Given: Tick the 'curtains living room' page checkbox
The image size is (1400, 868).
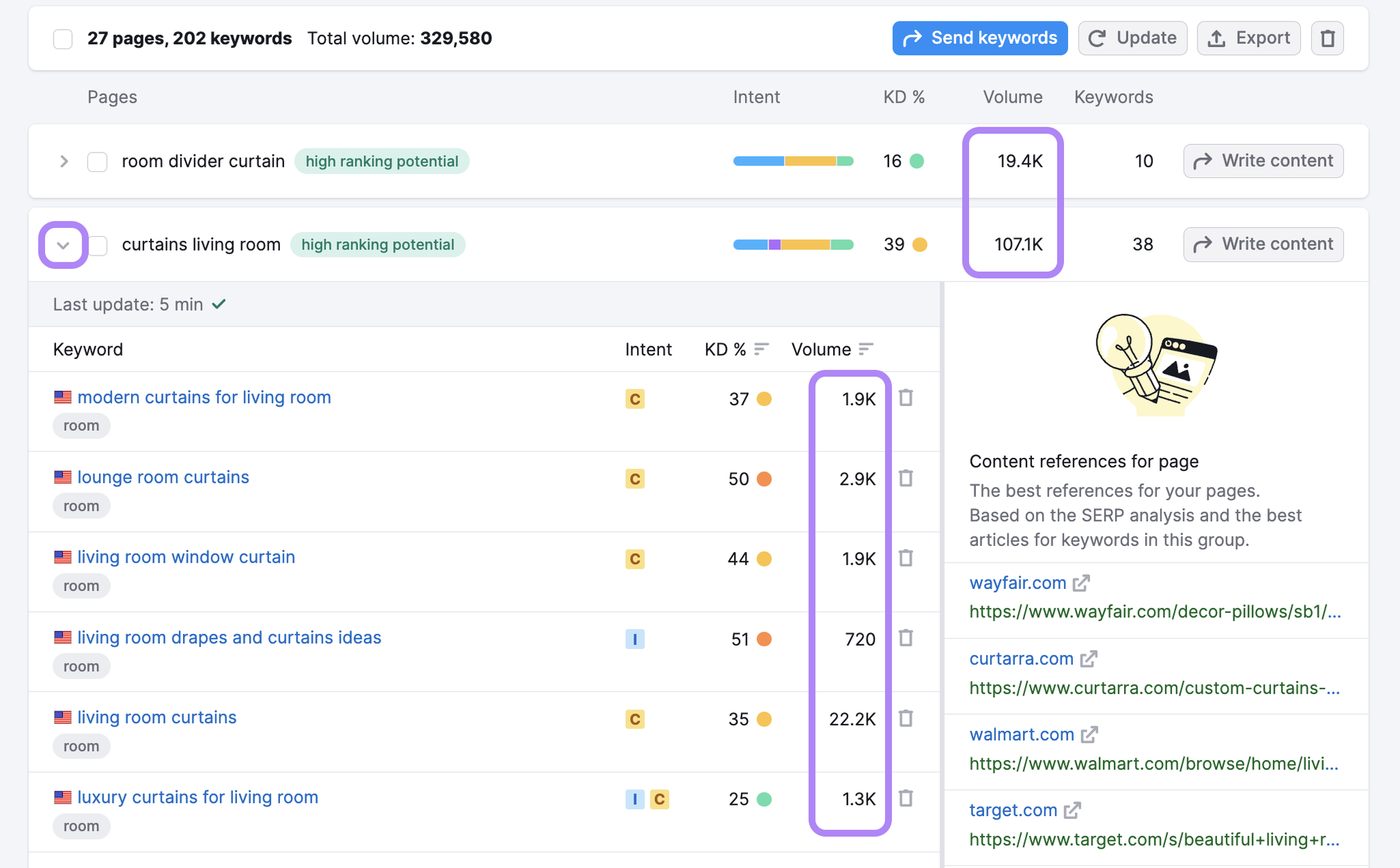Looking at the screenshot, I should tap(99, 245).
